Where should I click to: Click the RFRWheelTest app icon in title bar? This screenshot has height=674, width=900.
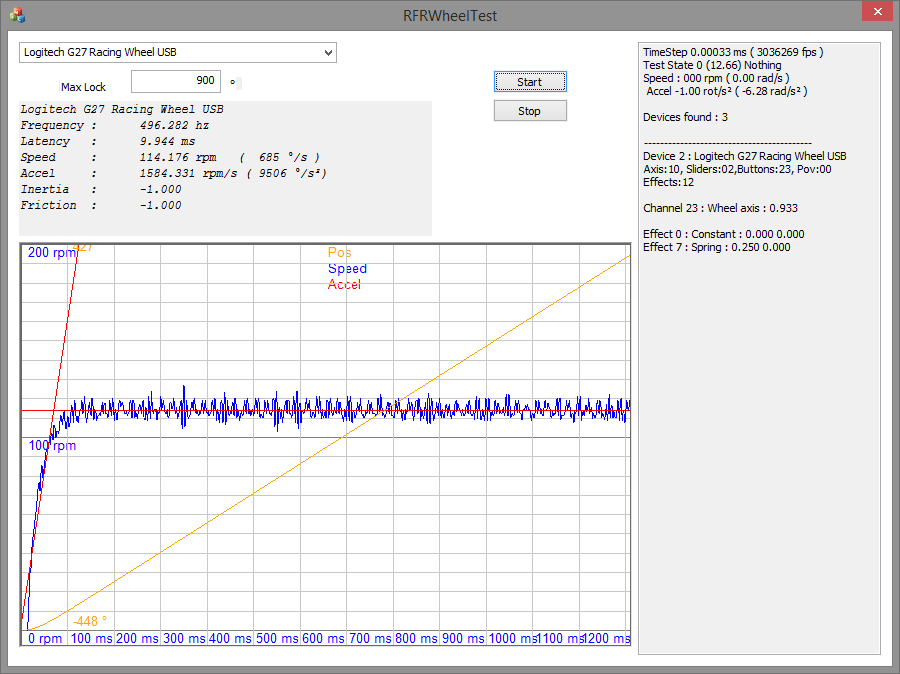(x=17, y=15)
